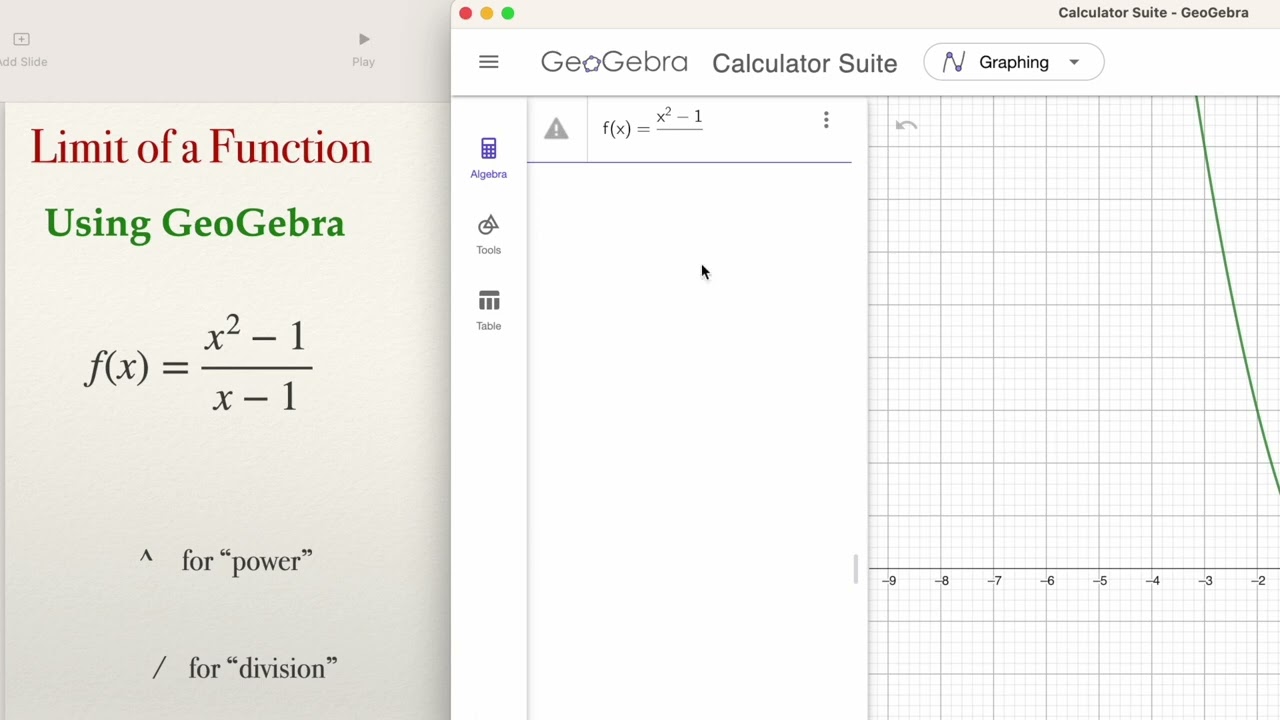
Task: Click the 'Using GeoGebra' slide subtitle
Action: pos(195,222)
